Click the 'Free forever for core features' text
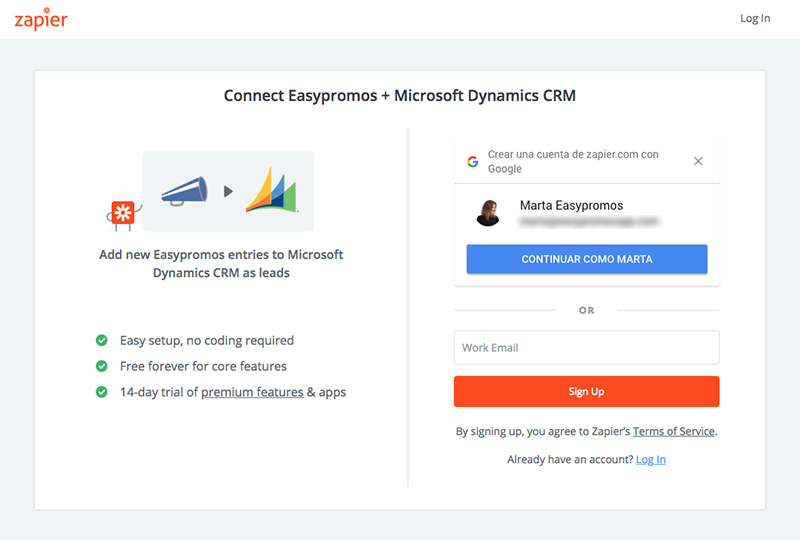The image size is (800, 540). (x=203, y=366)
